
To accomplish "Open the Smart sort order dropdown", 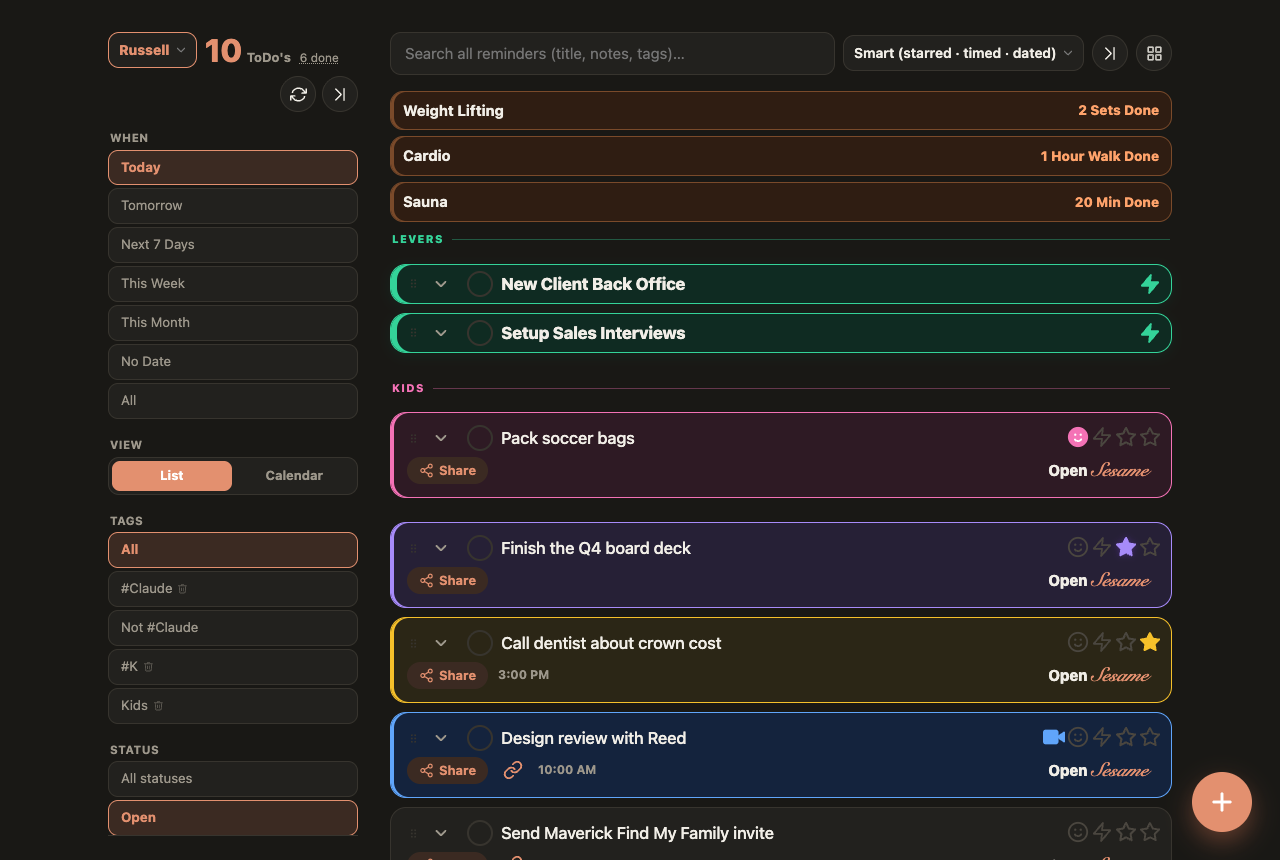I will click(x=963, y=53).
